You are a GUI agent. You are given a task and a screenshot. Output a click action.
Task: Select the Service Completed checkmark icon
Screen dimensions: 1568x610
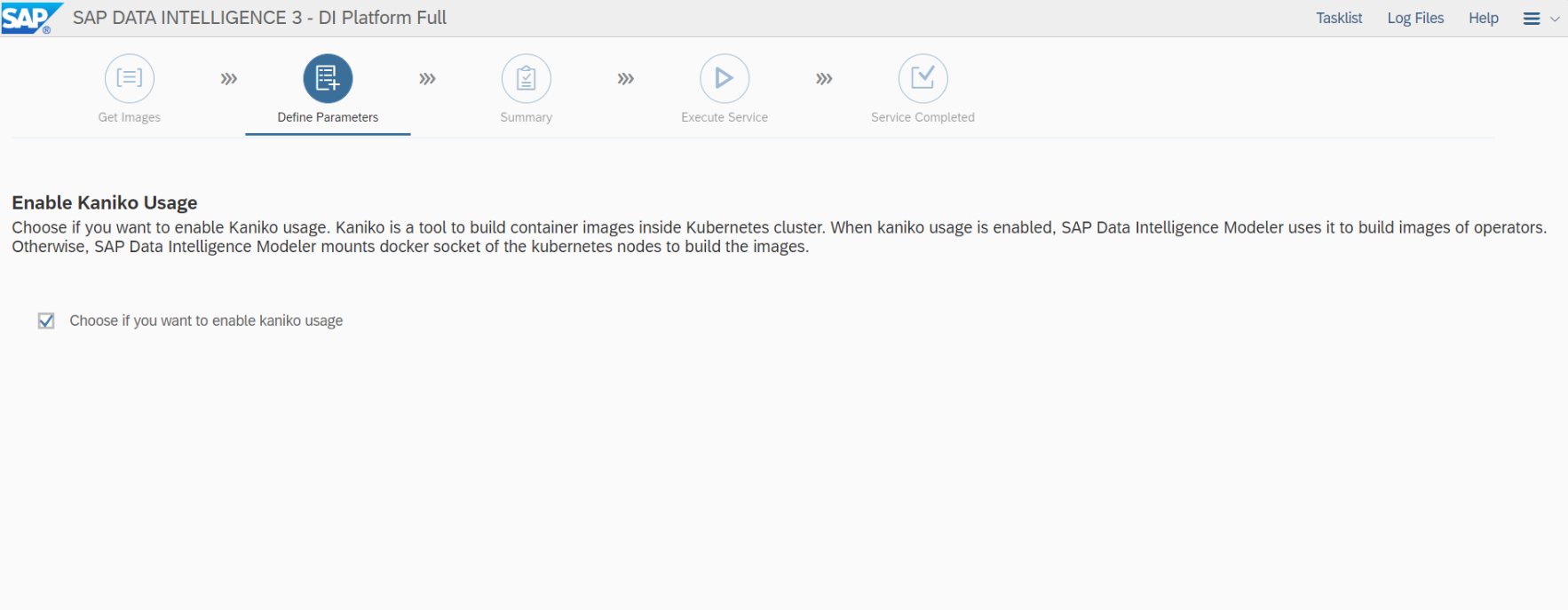pyautogui.click(x=923, y=79)
